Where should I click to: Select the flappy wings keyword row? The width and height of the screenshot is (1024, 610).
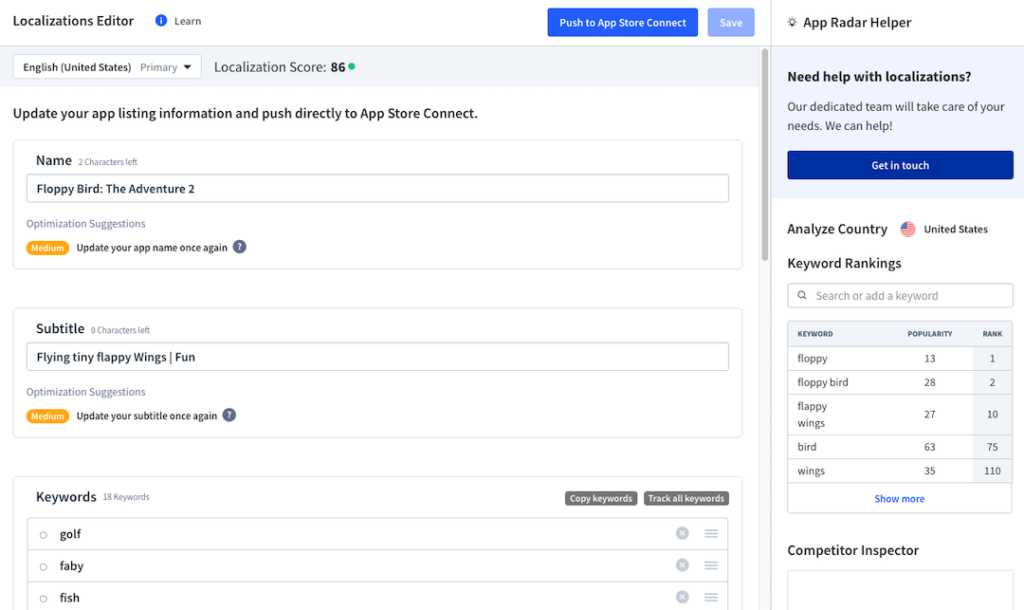point(900,415)
